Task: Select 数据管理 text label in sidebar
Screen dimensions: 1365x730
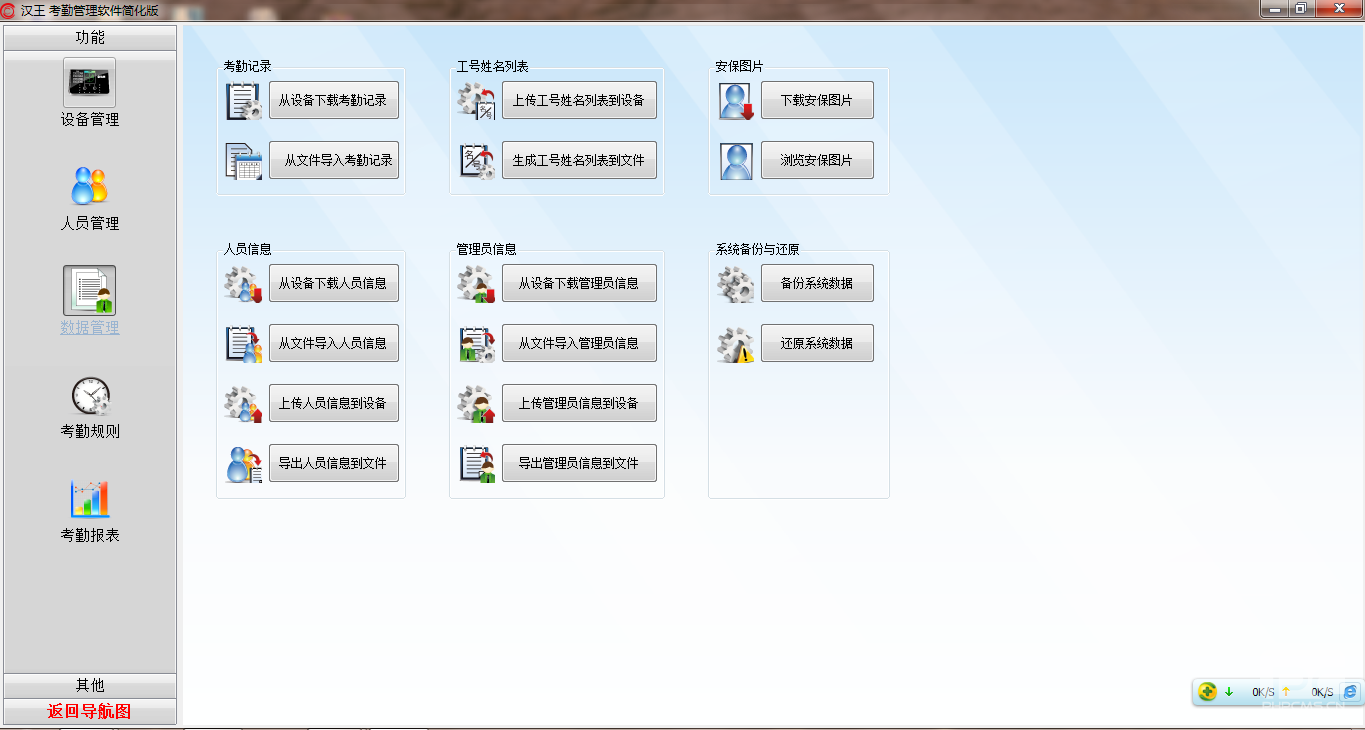Action: pyautogui.click(x=90, y=328)
